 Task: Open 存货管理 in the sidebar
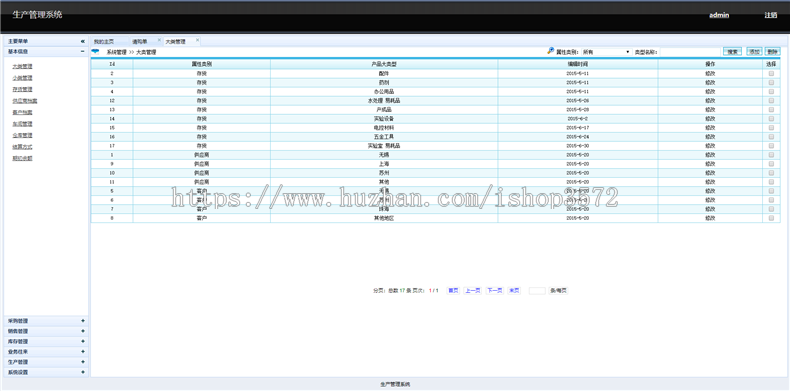[22, 89]
